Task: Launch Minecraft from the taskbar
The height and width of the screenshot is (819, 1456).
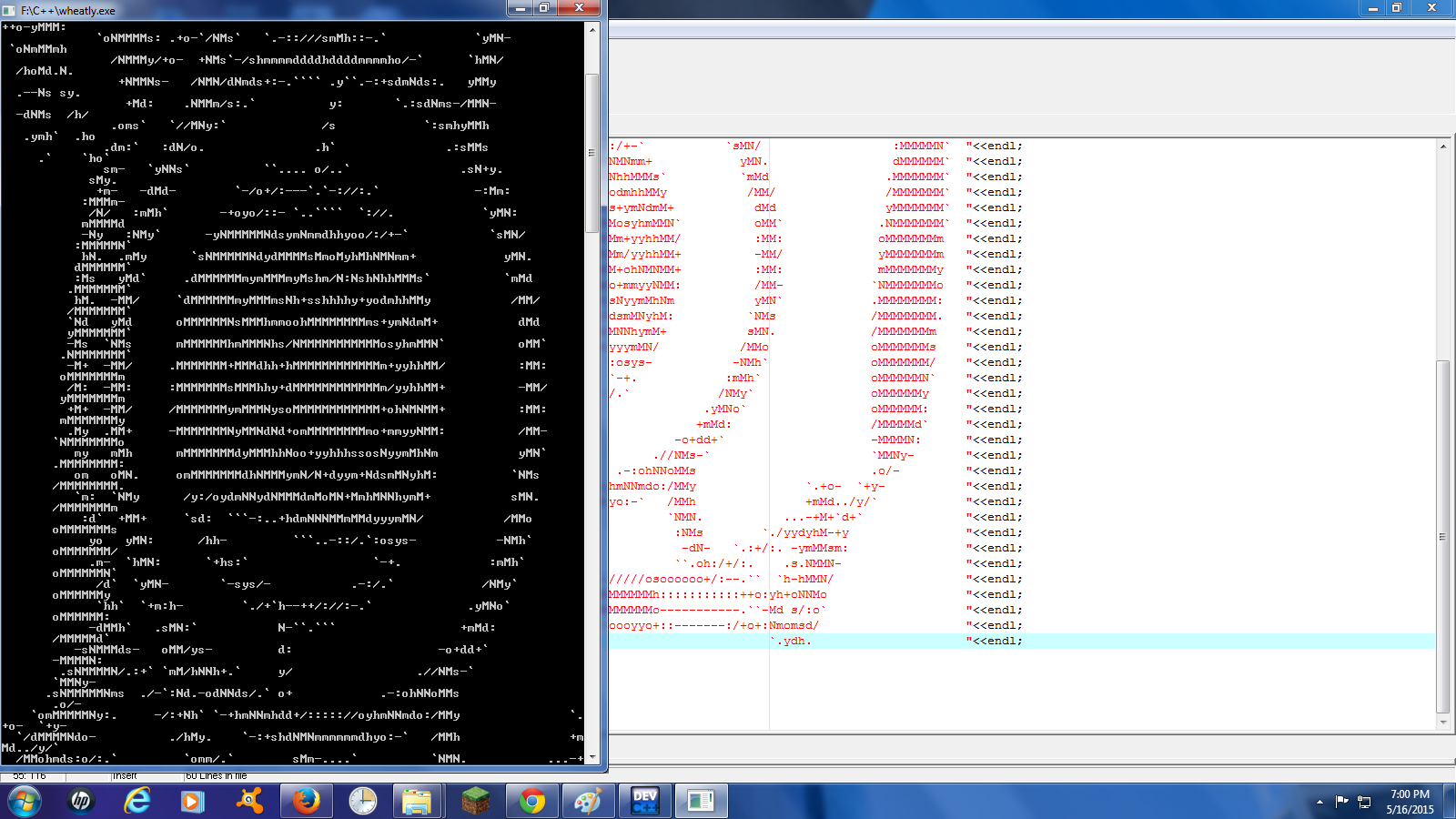Action: 475,801
